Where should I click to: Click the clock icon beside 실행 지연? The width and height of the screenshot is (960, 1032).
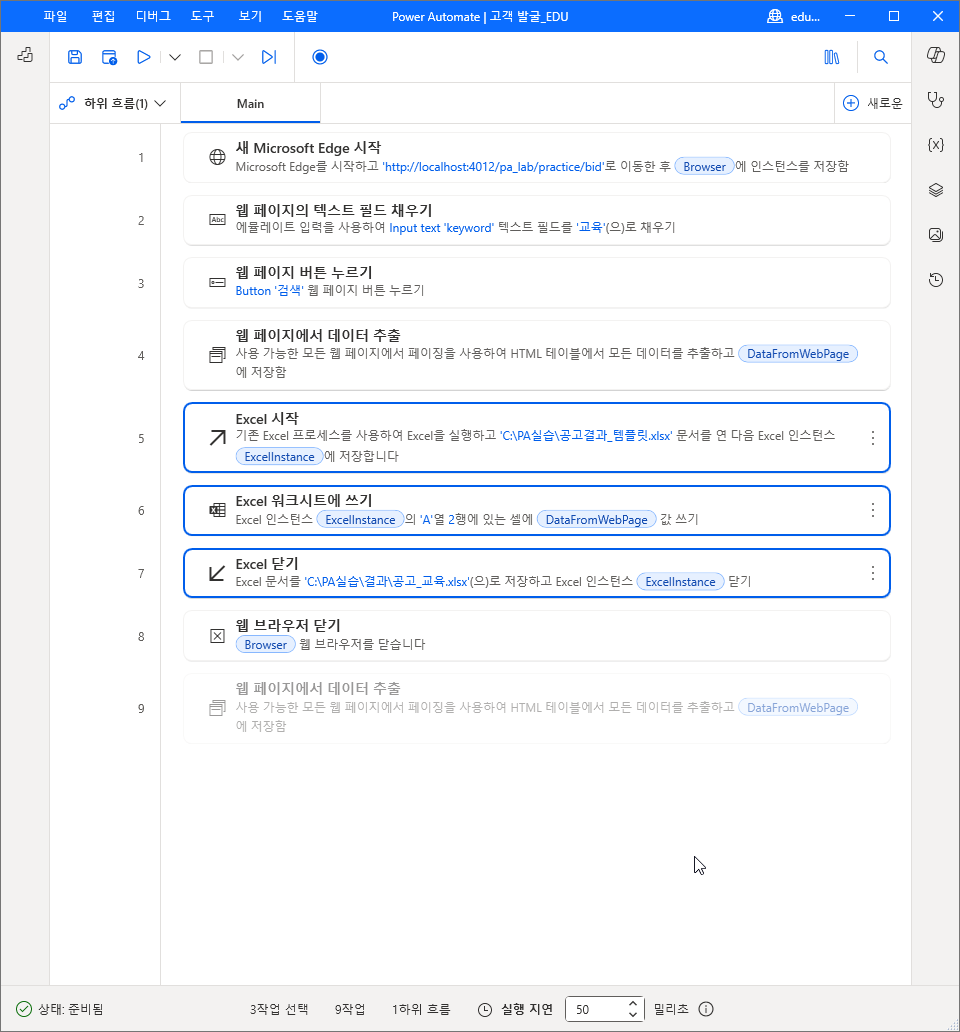485,1010
